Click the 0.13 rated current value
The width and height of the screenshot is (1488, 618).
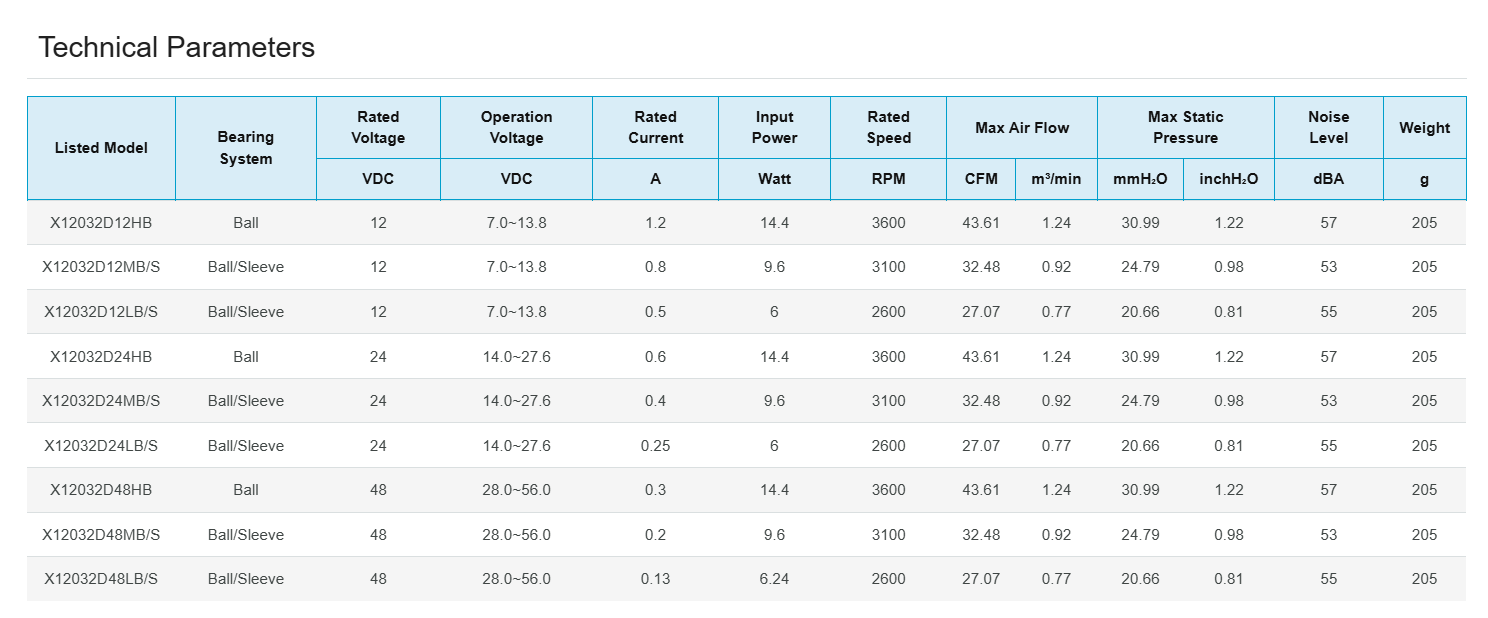tap(655, 579)
